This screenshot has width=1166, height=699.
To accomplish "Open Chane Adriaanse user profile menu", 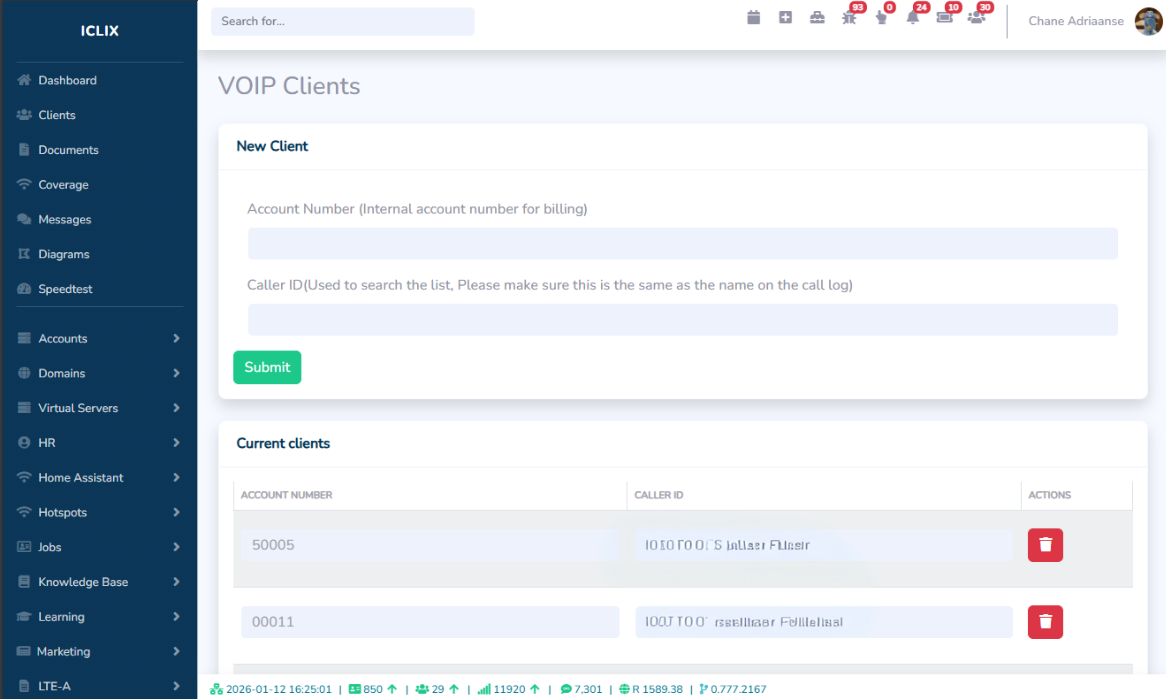I will (1093, 21).
